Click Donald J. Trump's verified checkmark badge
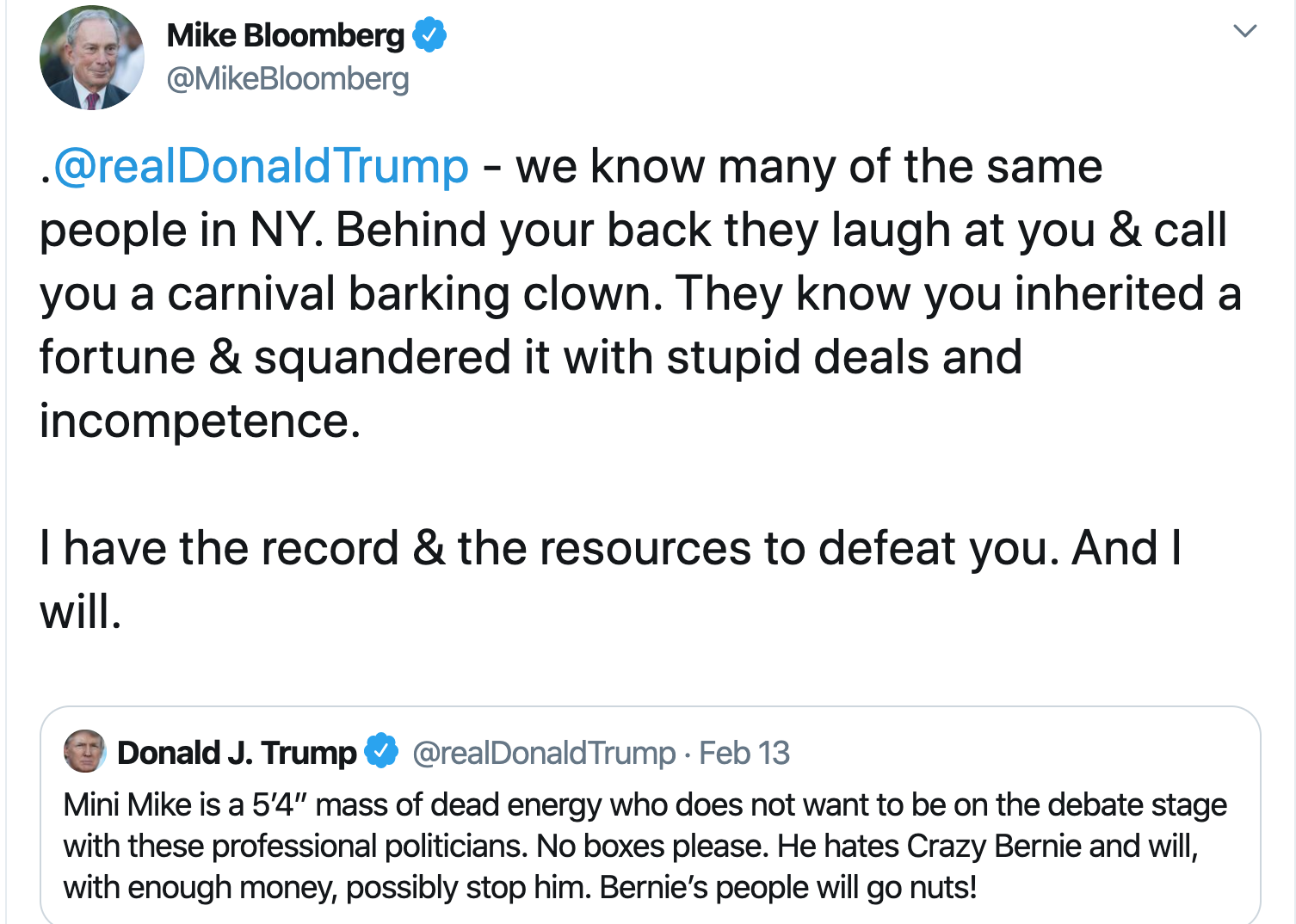Viewport: 1296px width, 924px height. pos(381,750)
